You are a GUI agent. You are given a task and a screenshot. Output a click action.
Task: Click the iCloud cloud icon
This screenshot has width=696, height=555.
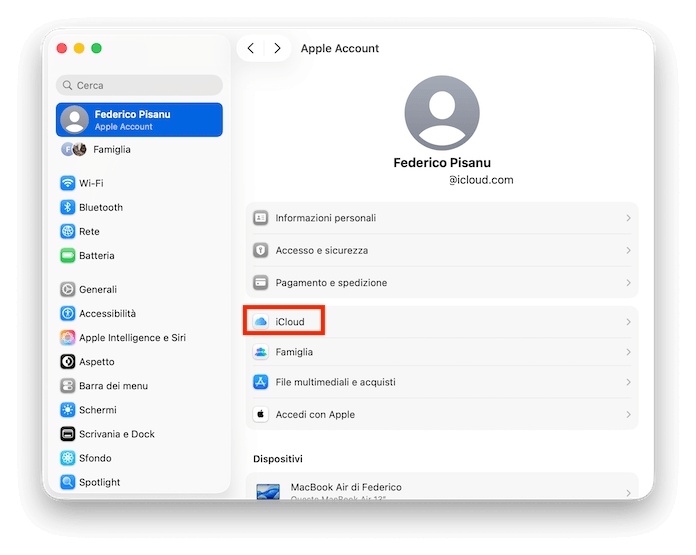pos(261,321)
